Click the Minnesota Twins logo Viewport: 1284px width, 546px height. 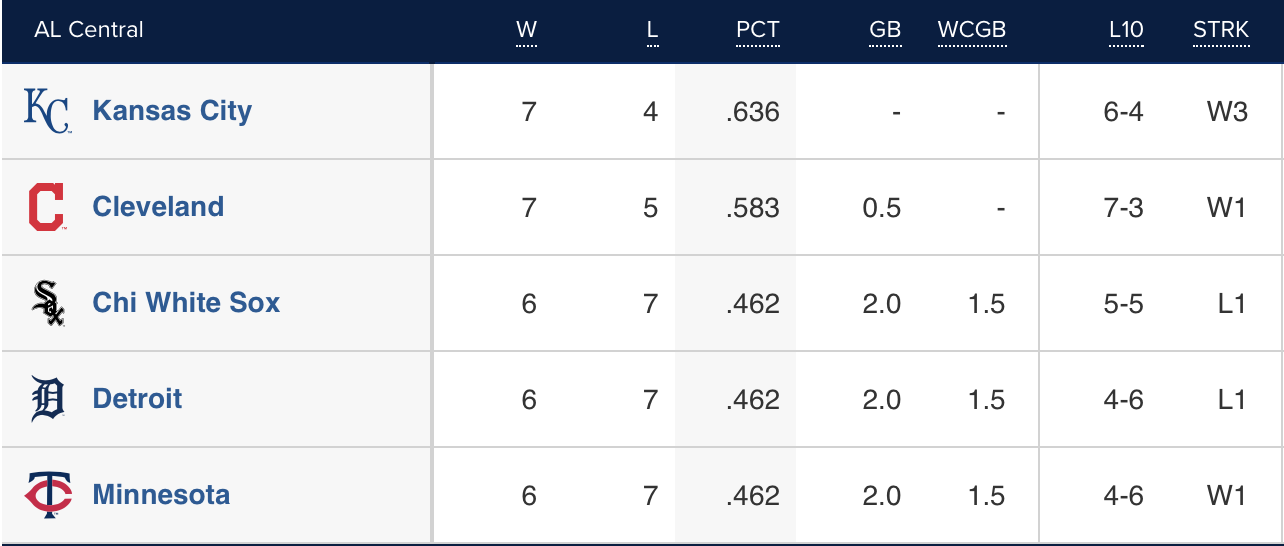(x=48, y=495)
